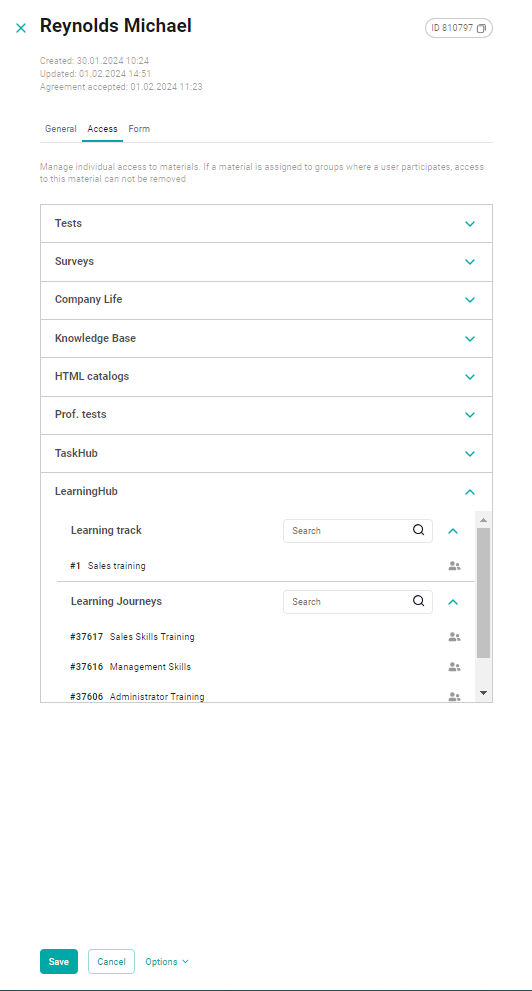Click the Learning Journeys search field

click(x=358, y=602)
